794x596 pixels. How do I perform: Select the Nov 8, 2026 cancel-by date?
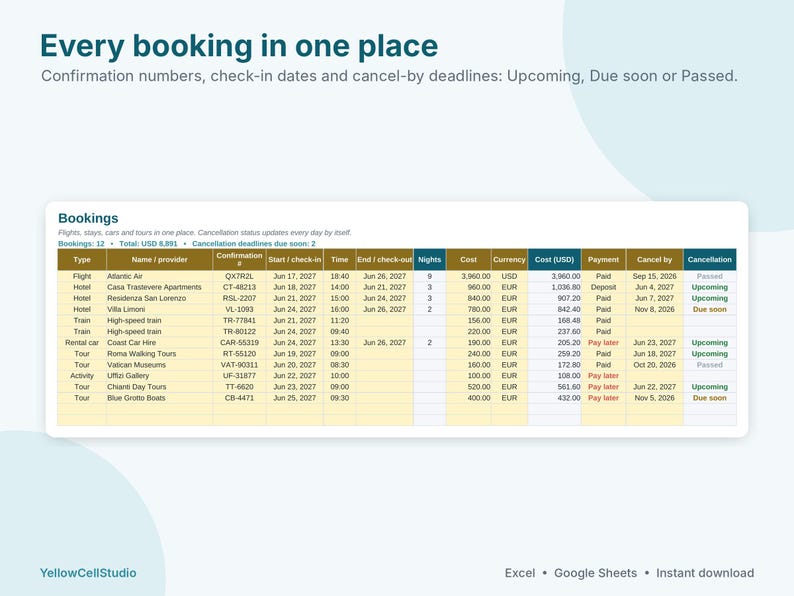click(x=655, y=309)
